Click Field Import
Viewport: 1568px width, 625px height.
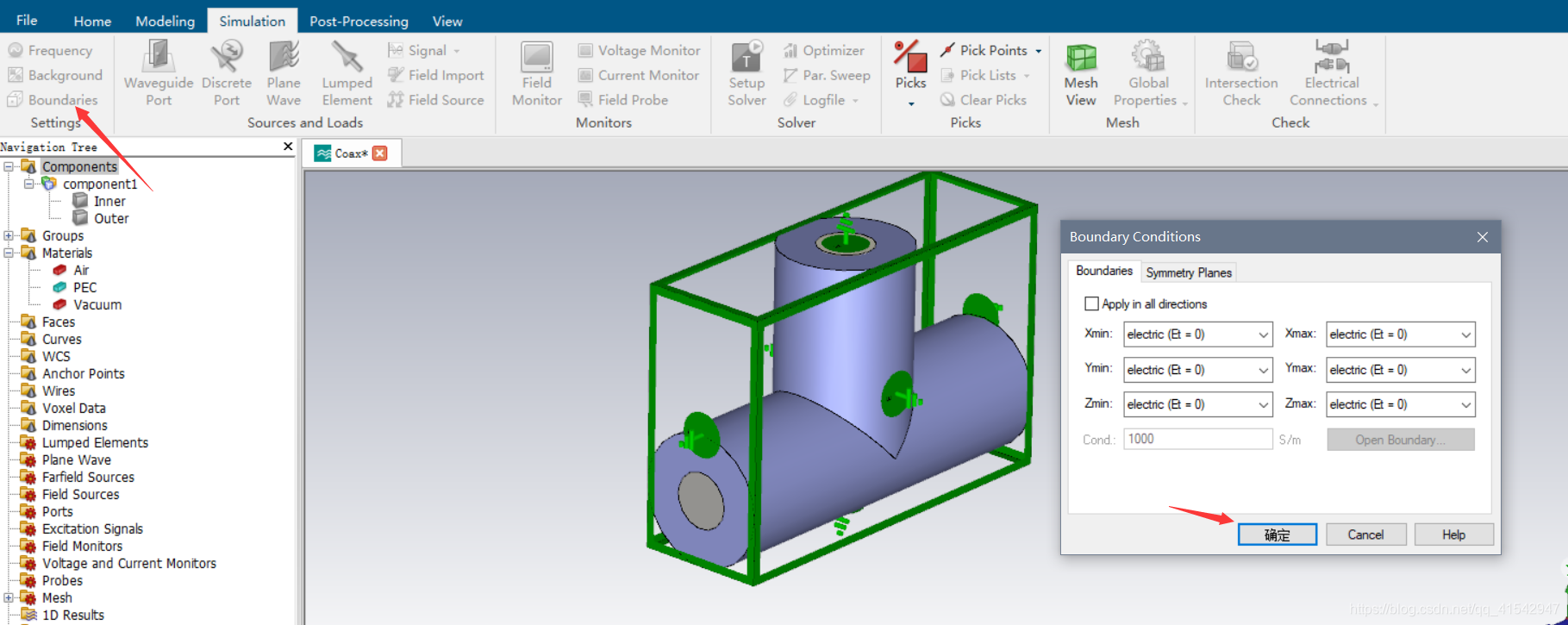tap(436, 75)
